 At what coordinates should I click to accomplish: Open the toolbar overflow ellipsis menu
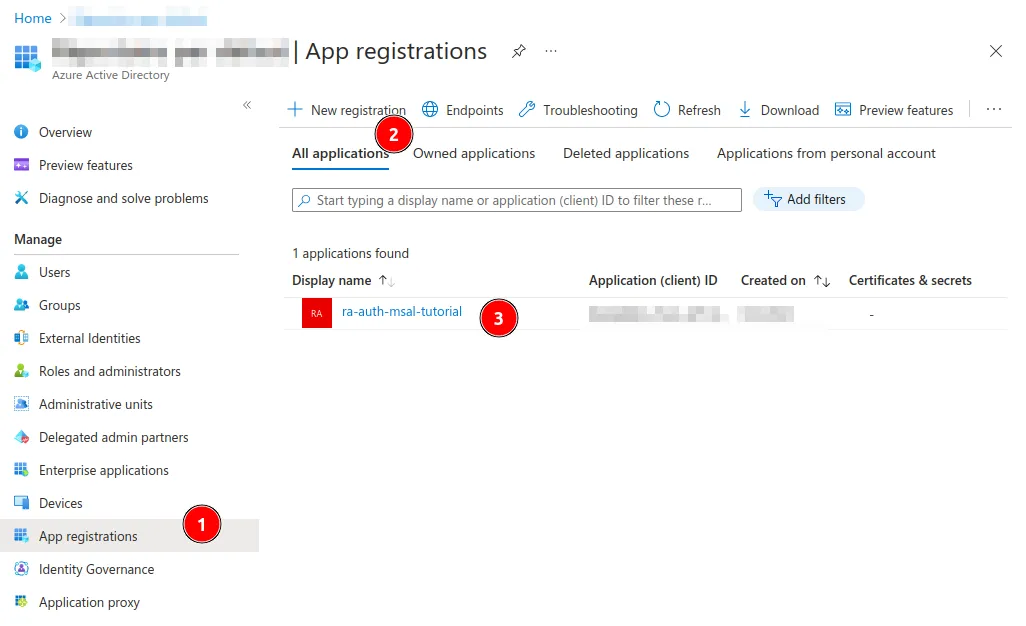[993, 110]
